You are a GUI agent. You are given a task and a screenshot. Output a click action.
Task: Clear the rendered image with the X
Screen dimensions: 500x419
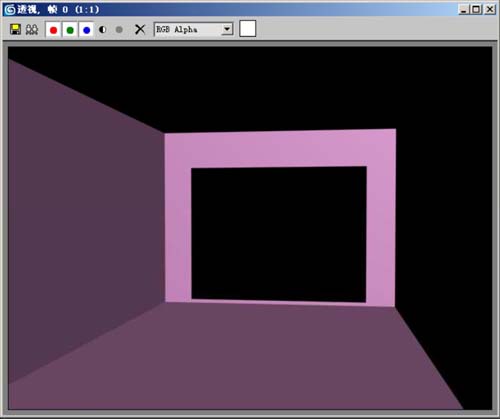[x=140, y=29]
